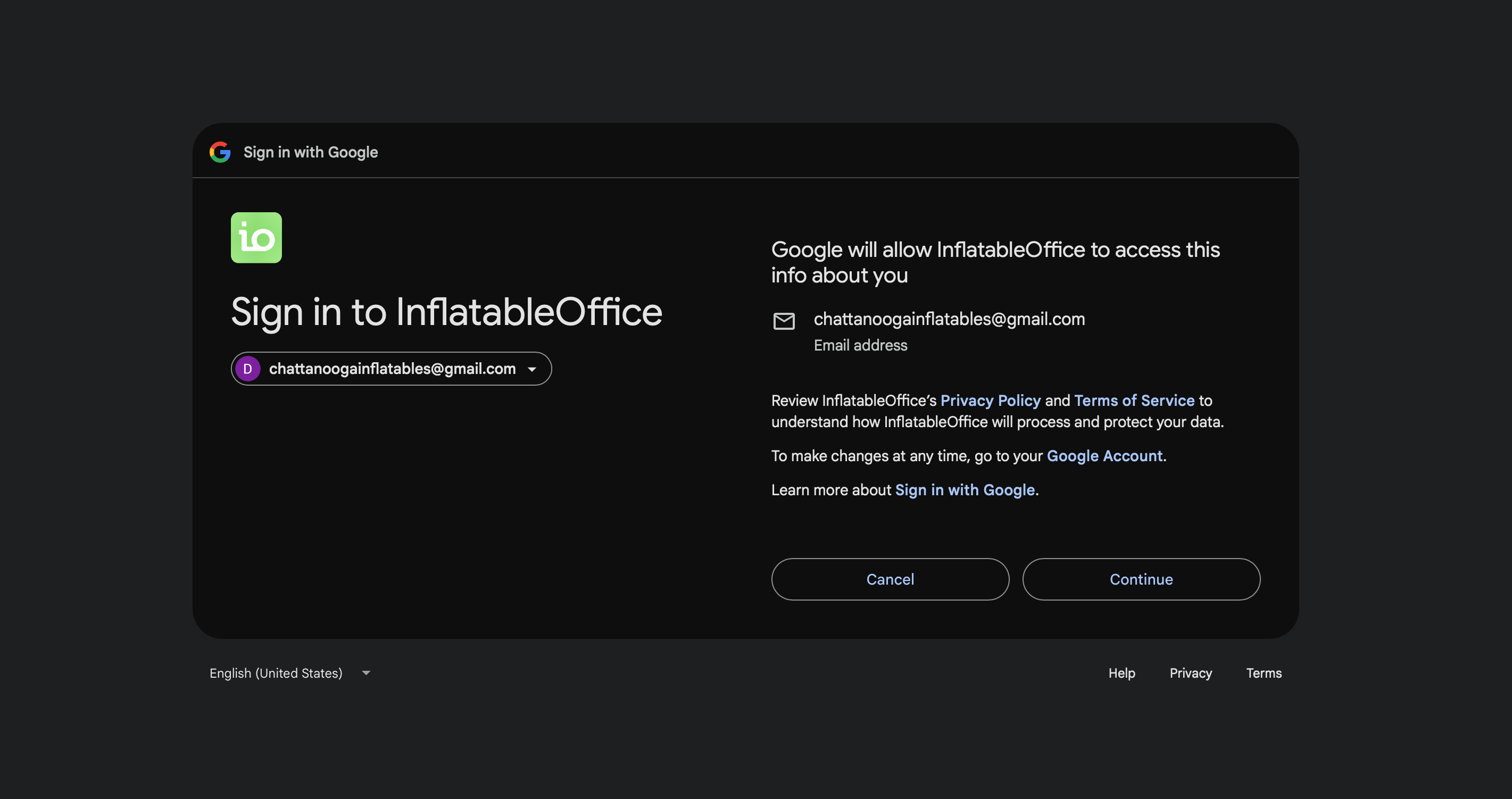Open InflatableOffice's Privacy Policy link
The width and height of the screenshot is (1512, 799).
990,401
